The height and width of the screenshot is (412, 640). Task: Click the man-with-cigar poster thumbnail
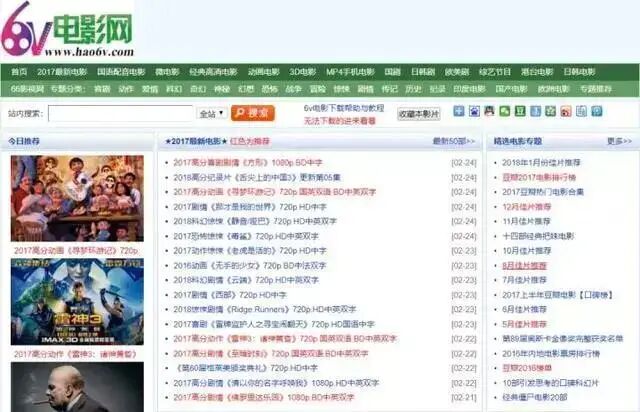[77, 387]
